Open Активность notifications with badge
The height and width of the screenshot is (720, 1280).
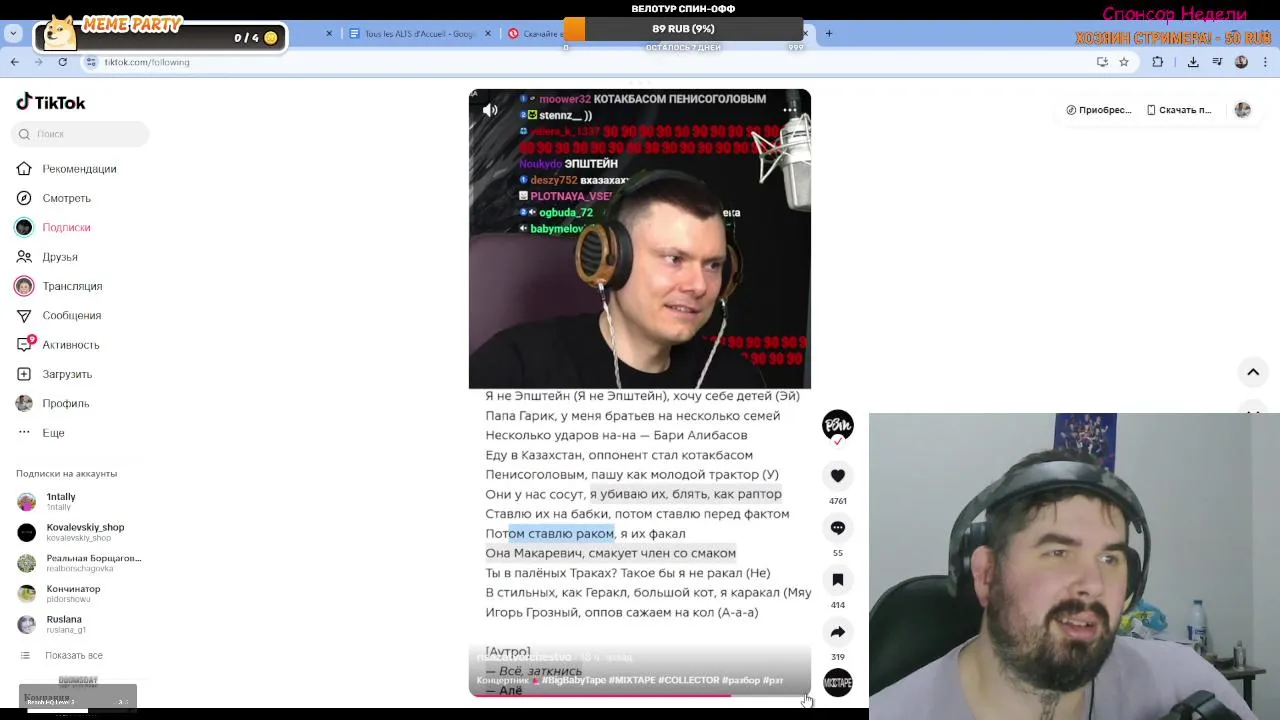pos(57,345)
